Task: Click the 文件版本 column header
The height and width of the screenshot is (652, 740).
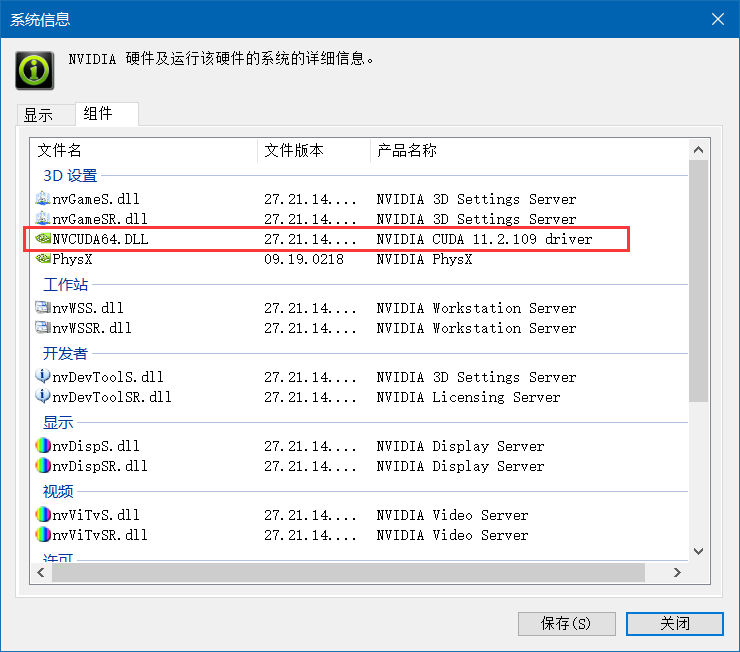Action: tap(314, 150)
